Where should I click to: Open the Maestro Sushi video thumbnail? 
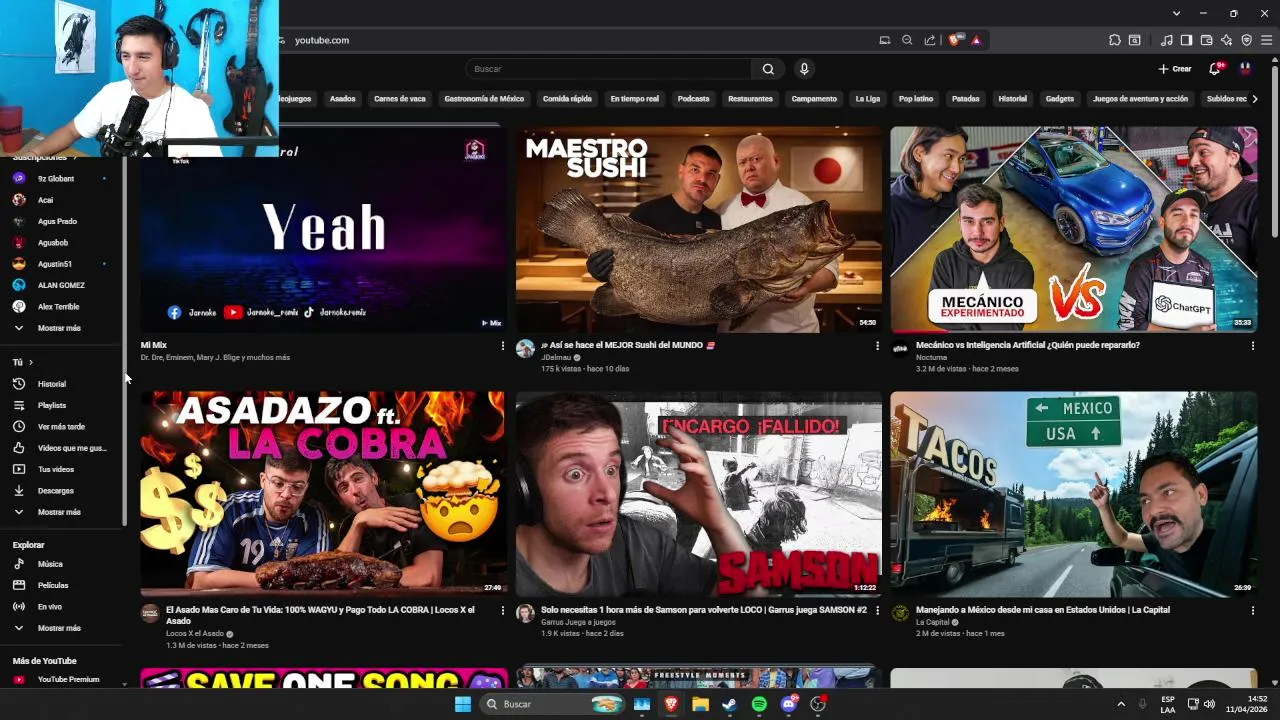tap(699, 229)
